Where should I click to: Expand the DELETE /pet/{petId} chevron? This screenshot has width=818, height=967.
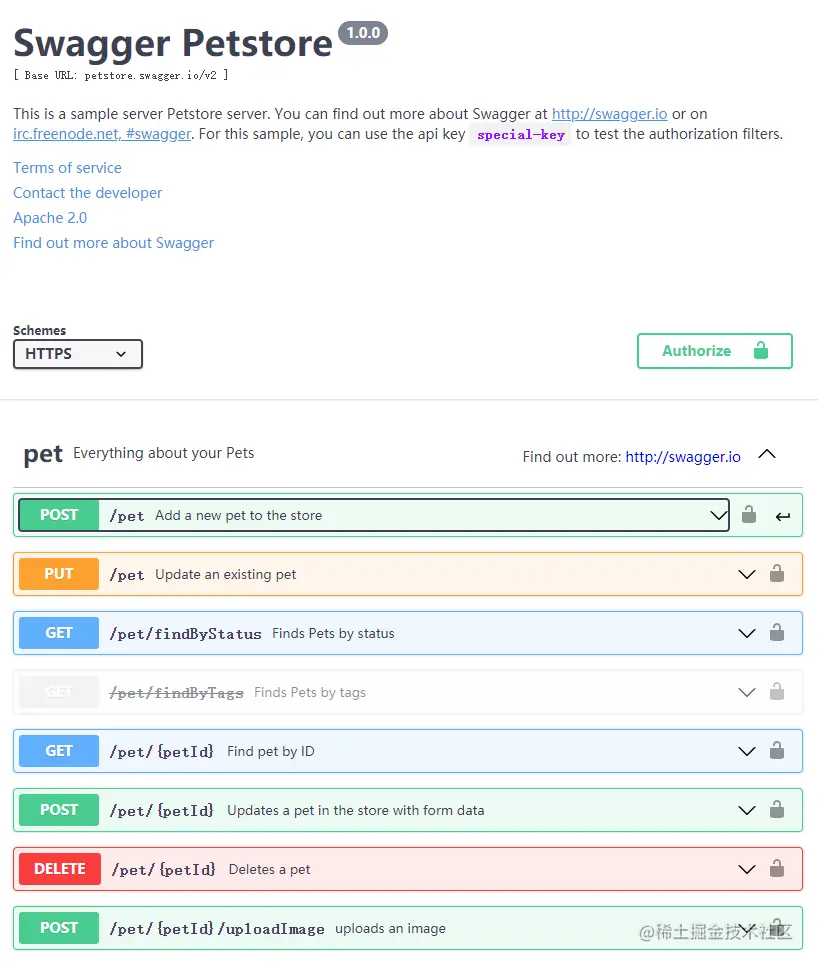(746, 870)
